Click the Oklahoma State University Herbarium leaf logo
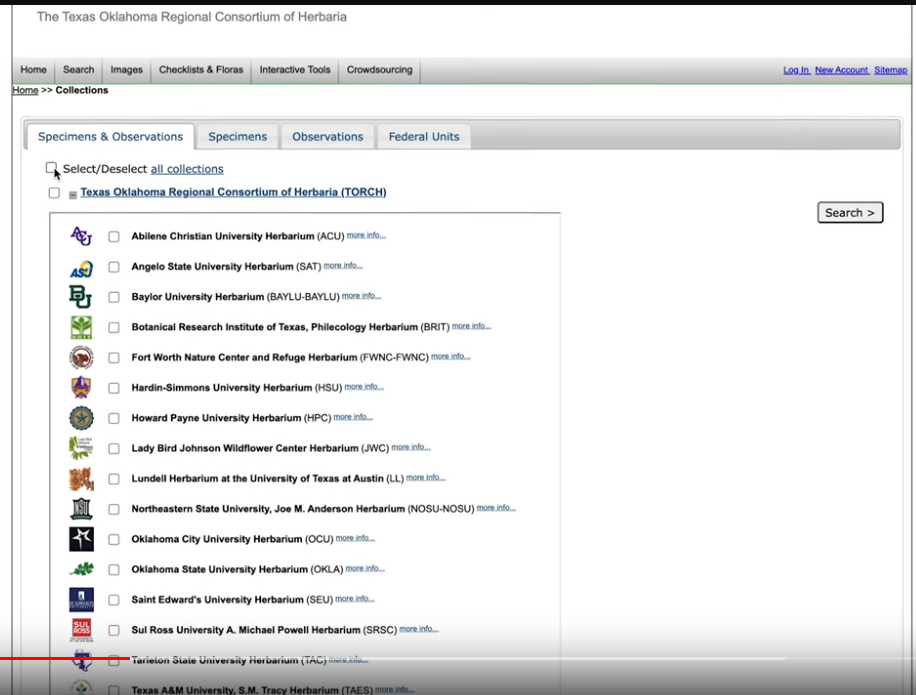Viewport: 916px width, 695px height. (81, 569)
